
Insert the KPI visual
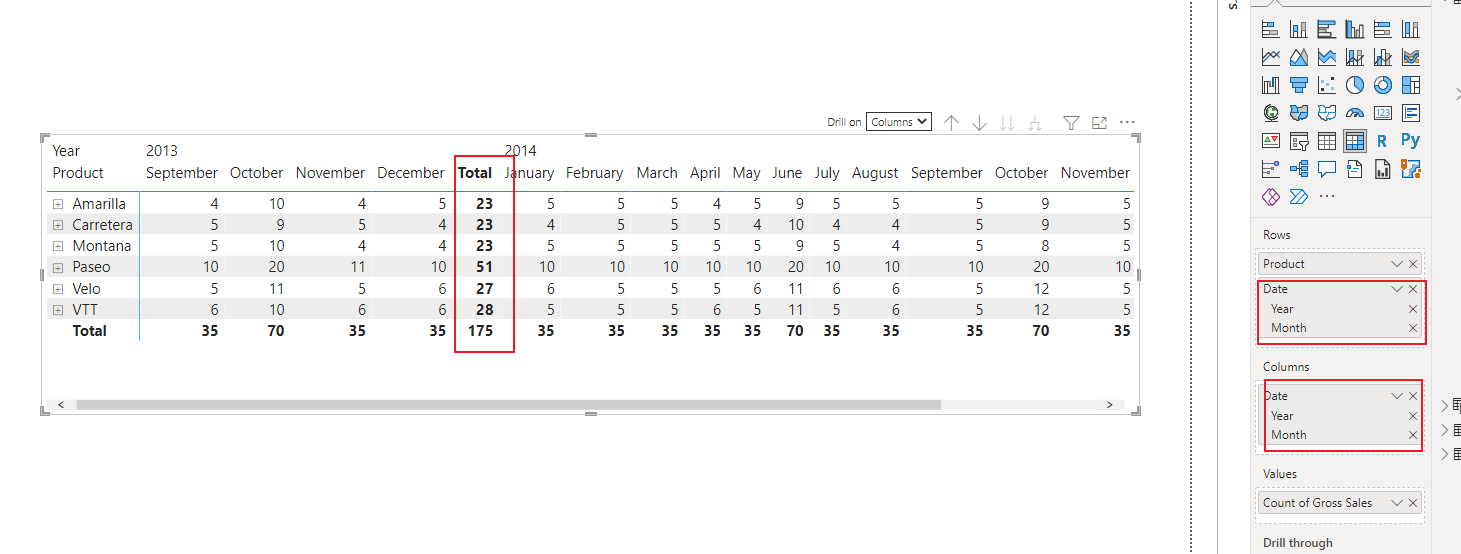tap(1271, 141)
